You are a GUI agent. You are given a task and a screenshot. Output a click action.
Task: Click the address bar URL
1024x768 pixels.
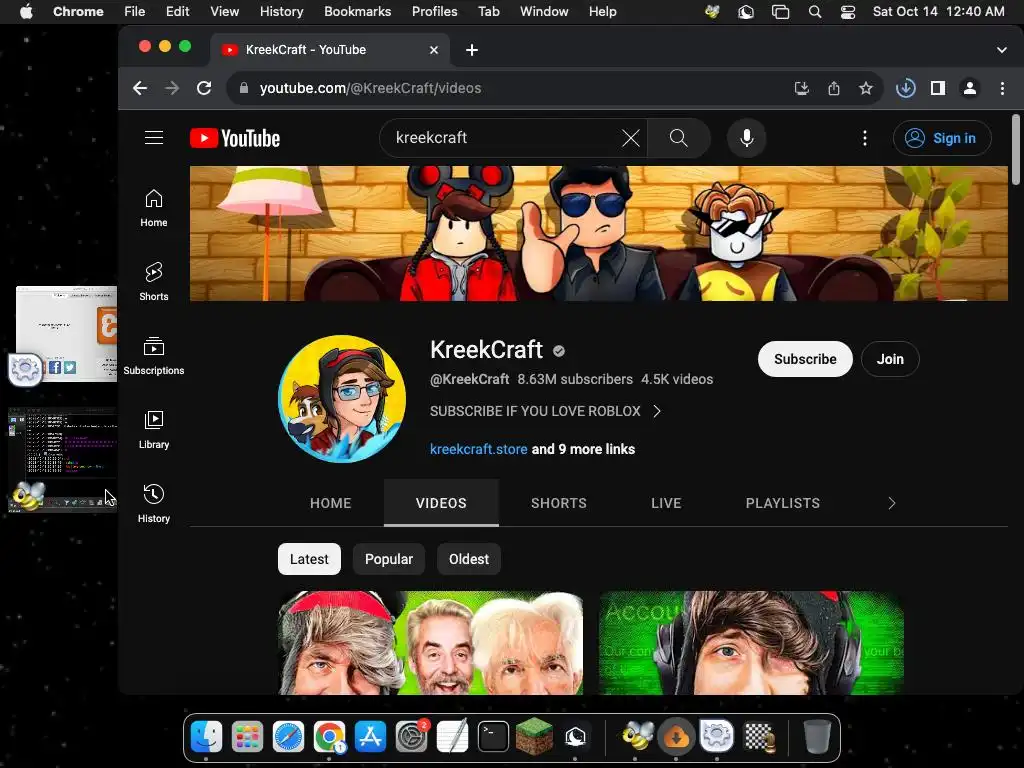click(x=370, y=88)
